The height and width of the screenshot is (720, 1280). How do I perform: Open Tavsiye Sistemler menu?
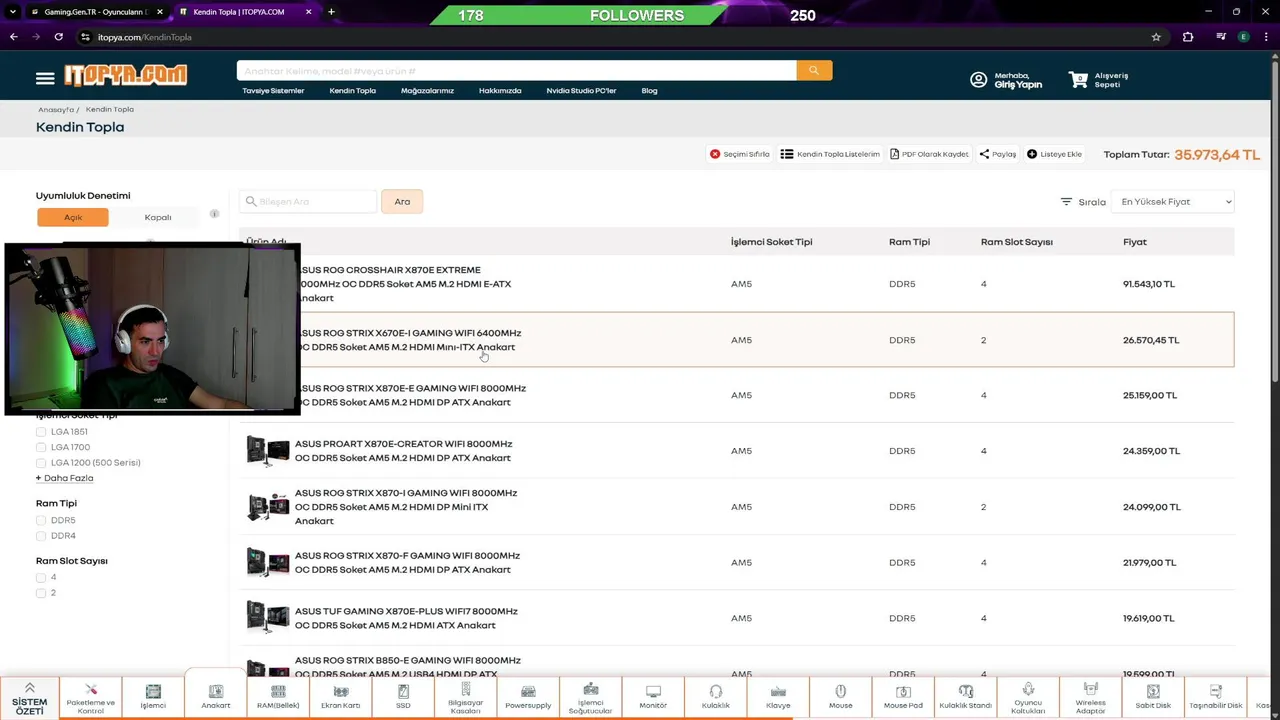click(273, 90)
